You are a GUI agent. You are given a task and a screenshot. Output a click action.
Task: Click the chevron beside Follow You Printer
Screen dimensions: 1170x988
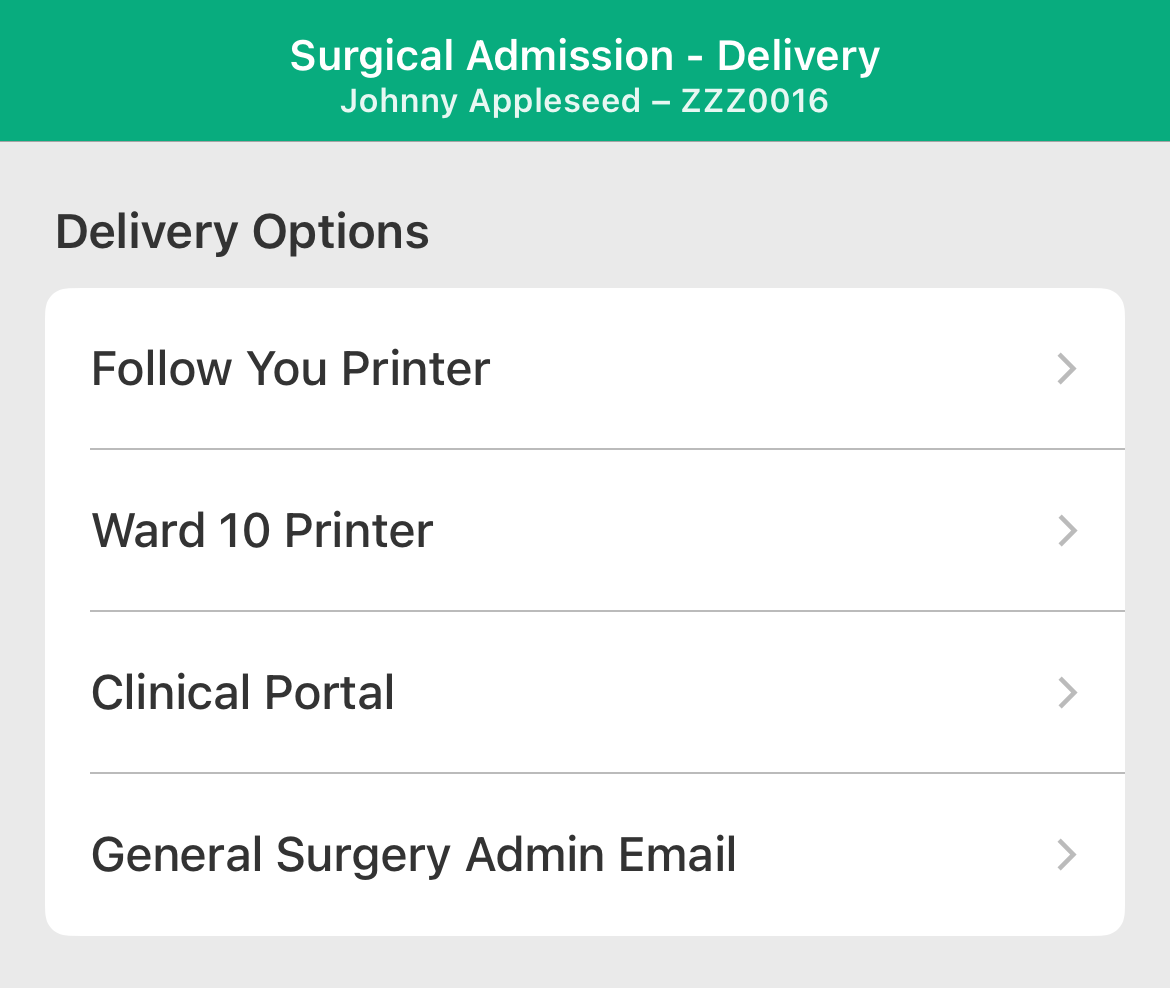point(1067,369)
